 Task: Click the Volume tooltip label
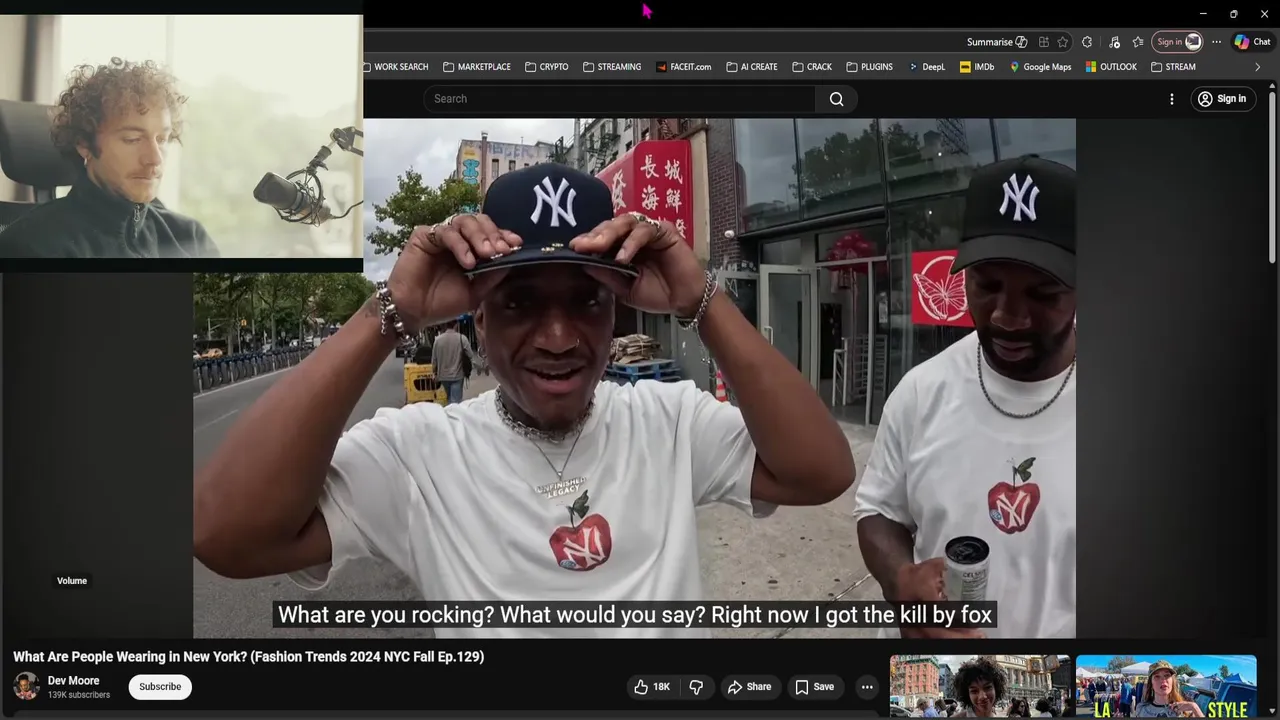[72, 581]
